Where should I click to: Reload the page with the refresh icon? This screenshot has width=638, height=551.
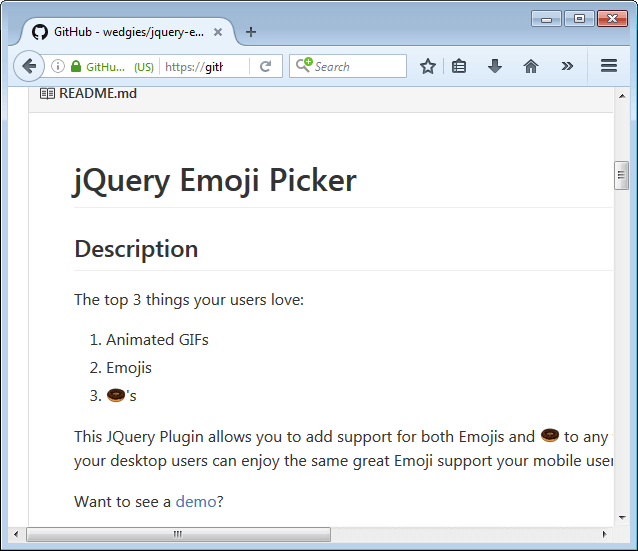265,66
